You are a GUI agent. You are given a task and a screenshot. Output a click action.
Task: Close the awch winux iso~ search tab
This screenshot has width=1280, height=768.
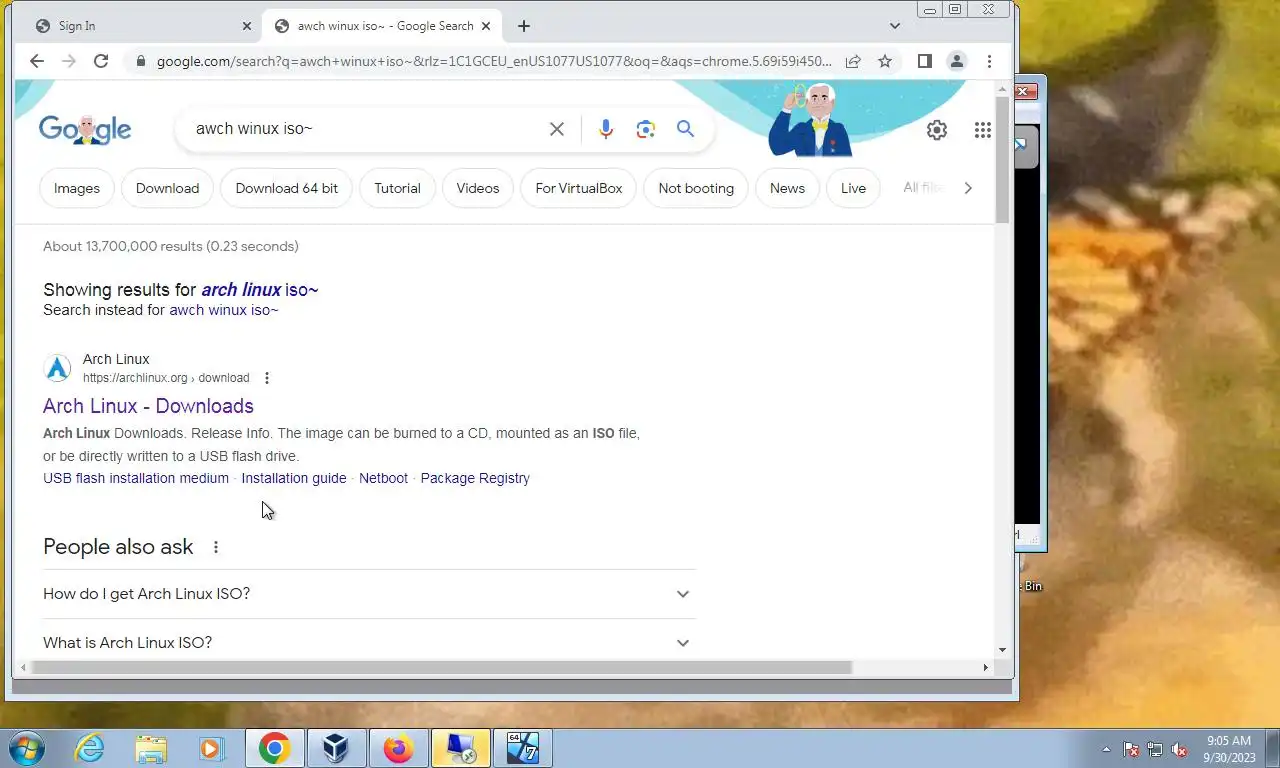pyautogui.click(x=487, y=26)
